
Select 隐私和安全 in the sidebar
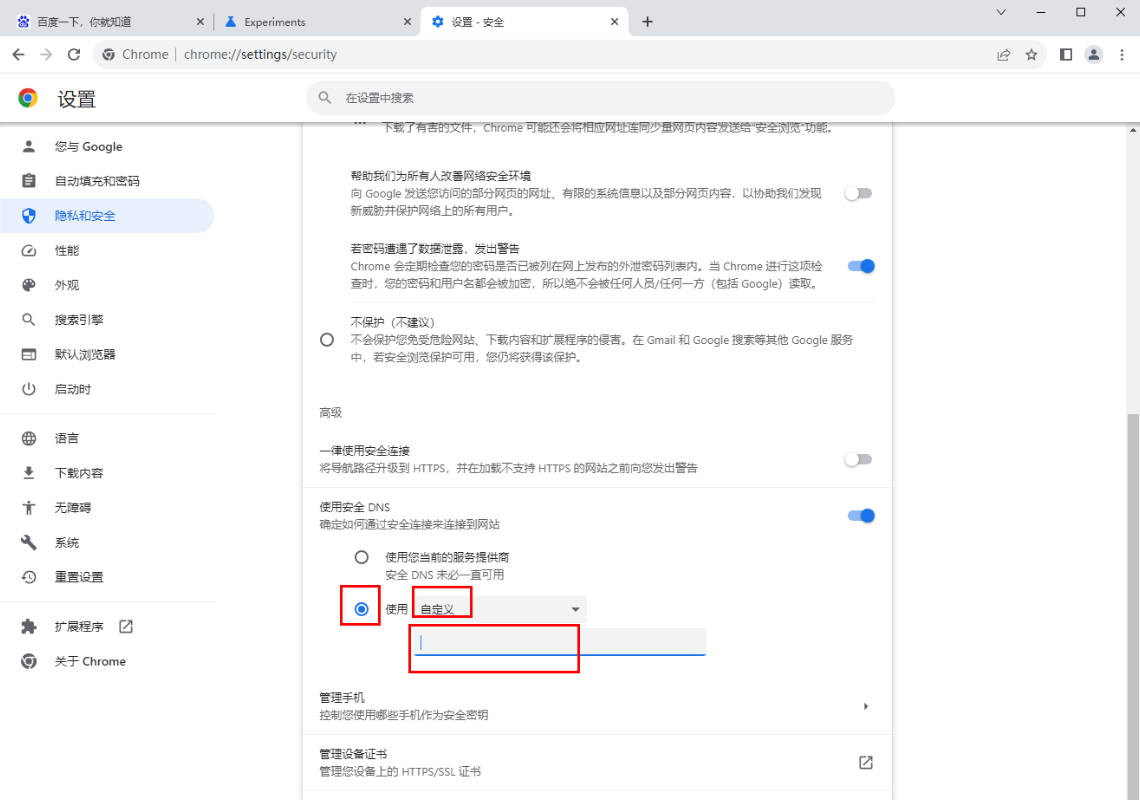pos(108,215)
